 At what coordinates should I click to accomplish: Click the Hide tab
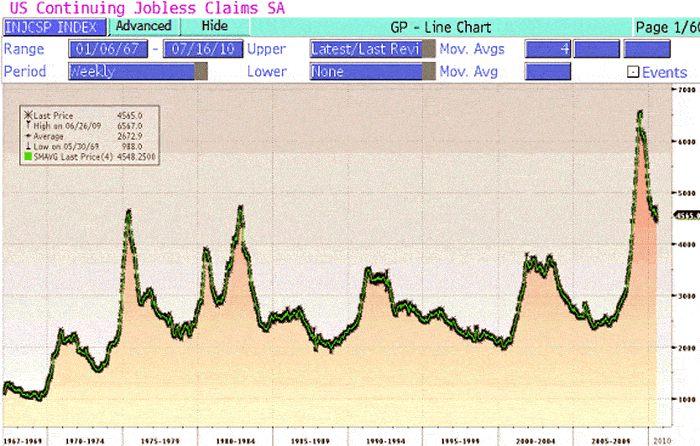pos(213,26)
